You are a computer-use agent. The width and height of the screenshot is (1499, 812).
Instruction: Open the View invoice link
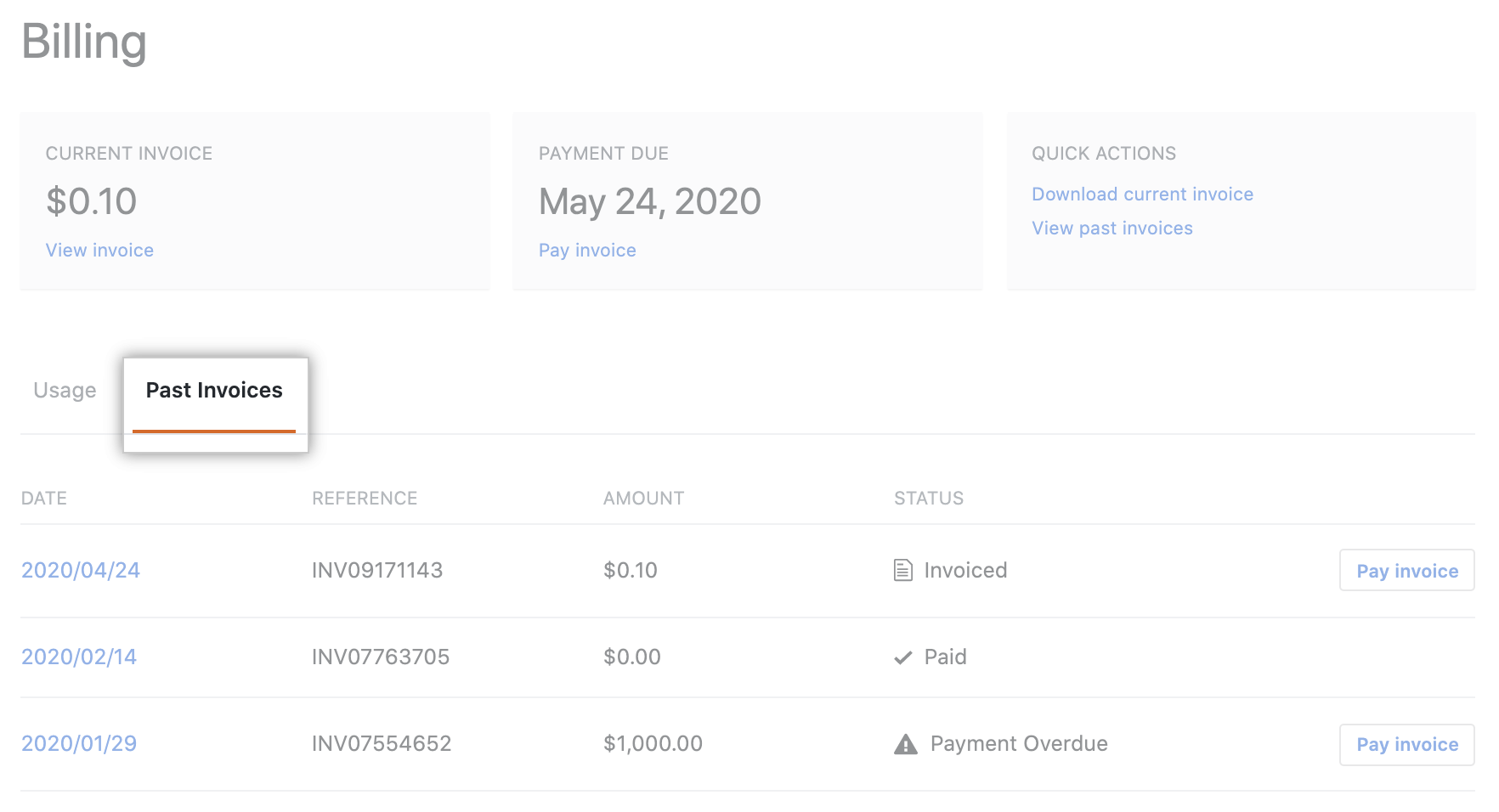pyautogui.click(x=99, y=251)
